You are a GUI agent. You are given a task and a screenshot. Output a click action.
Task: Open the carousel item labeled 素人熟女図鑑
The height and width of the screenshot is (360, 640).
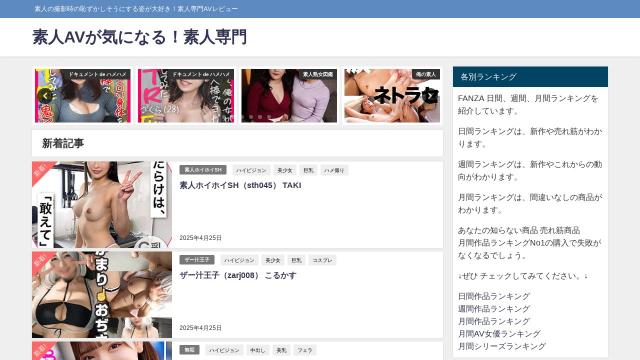coord(289,96)
